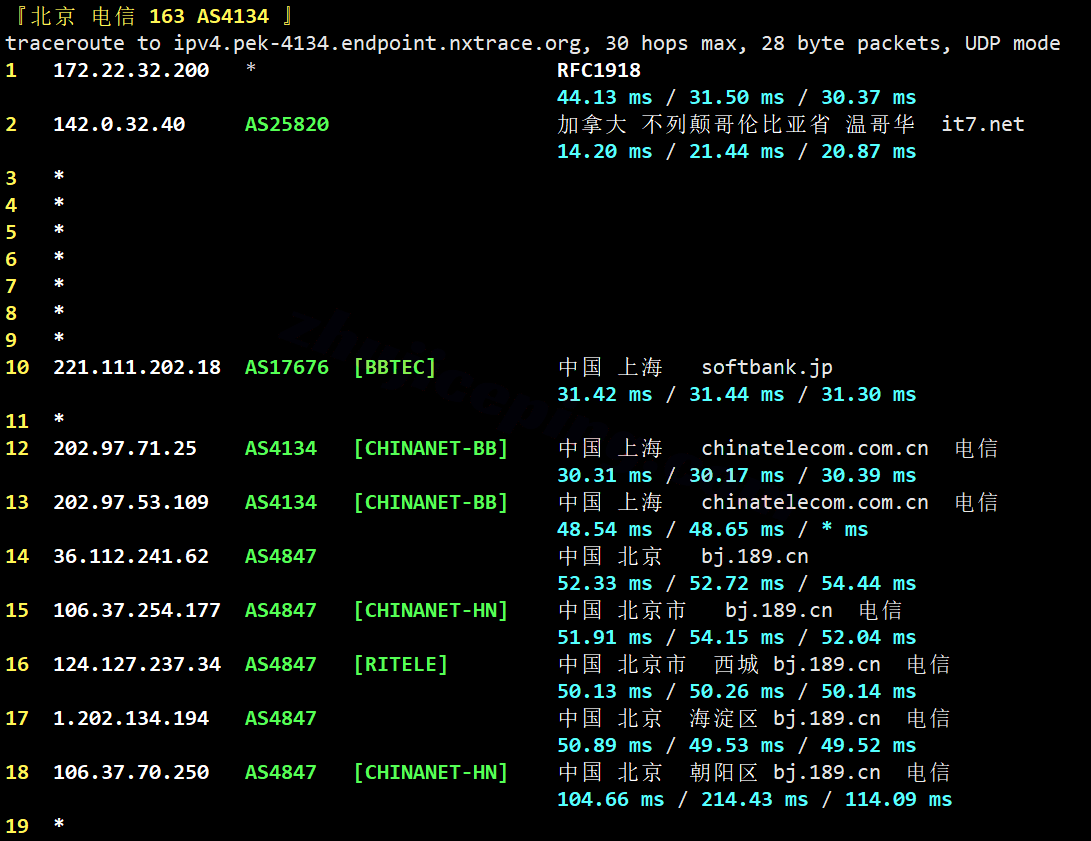Click the [RITELE] network tag

401,664
